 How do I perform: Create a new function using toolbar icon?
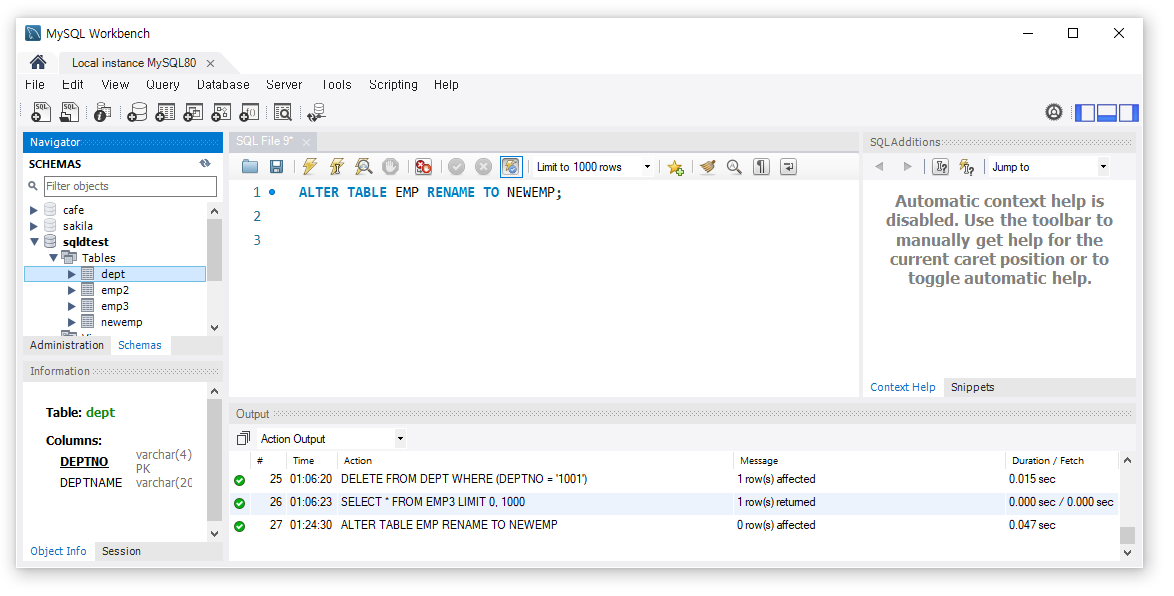tap(249, 112)
